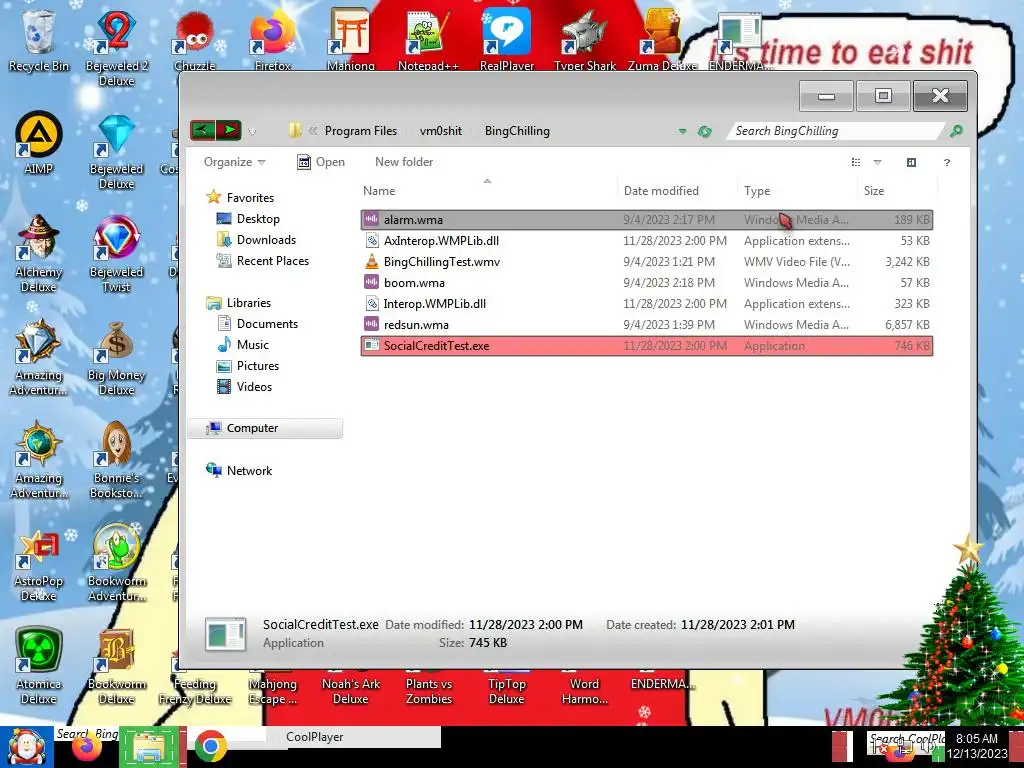Open the AIMP desktop shortcut

39,144
